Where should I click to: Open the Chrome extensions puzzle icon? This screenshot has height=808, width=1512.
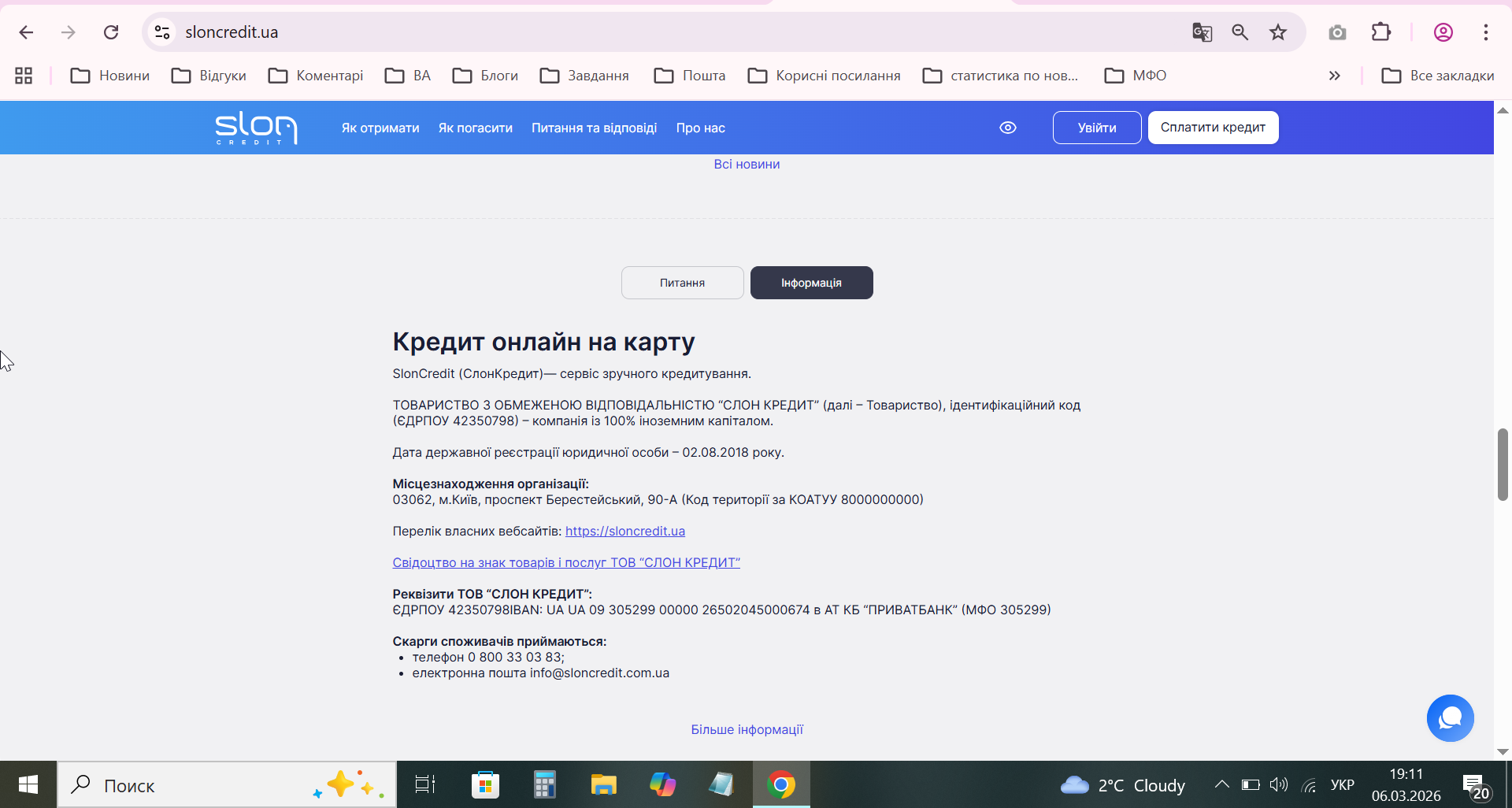1381,32
